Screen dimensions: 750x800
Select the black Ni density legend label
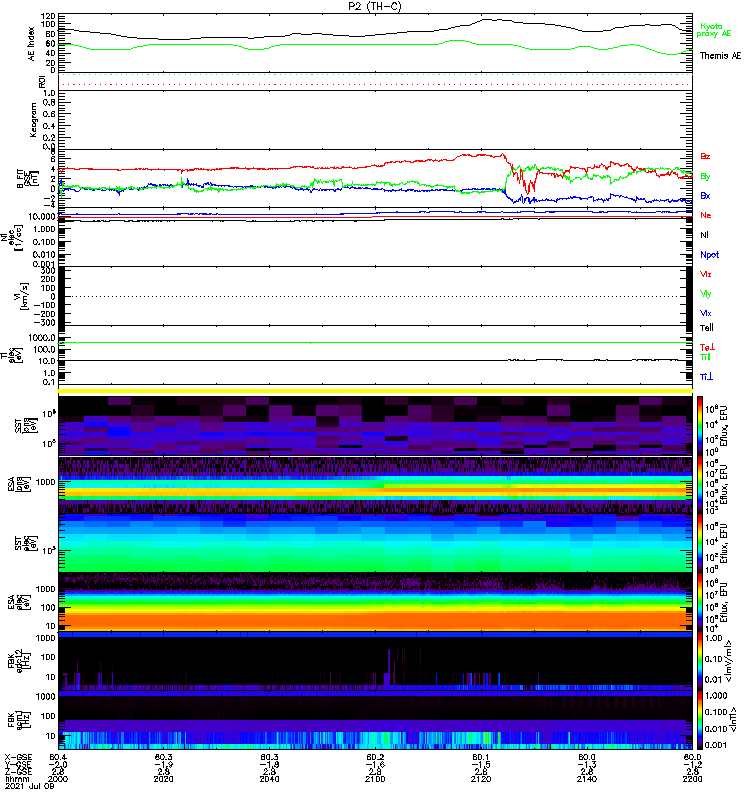pos(704,235)
